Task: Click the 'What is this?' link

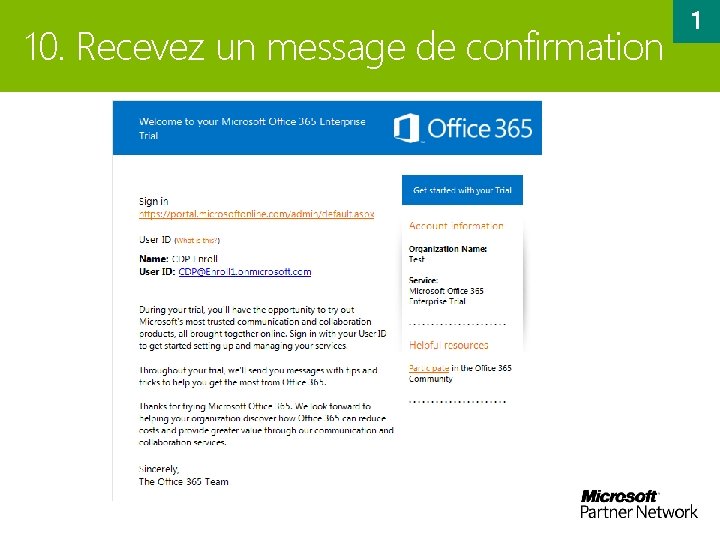Action: 197,240
